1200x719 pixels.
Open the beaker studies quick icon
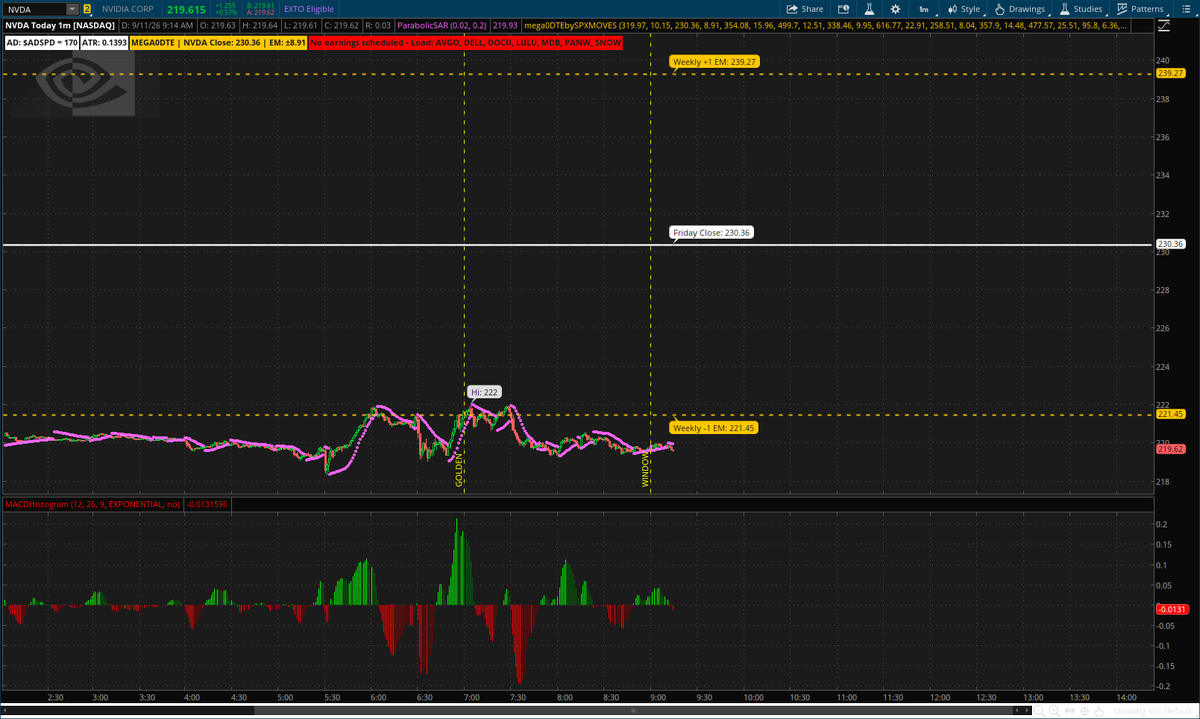coord(869,9)
